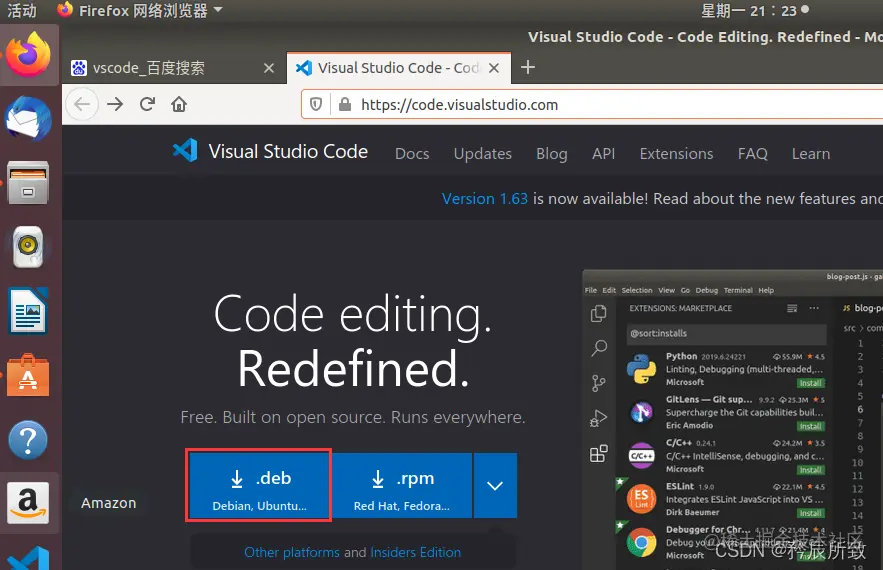883x570 pixels.
Task: Click the Visual Studio Code site logo
Action: click(185, 150)
